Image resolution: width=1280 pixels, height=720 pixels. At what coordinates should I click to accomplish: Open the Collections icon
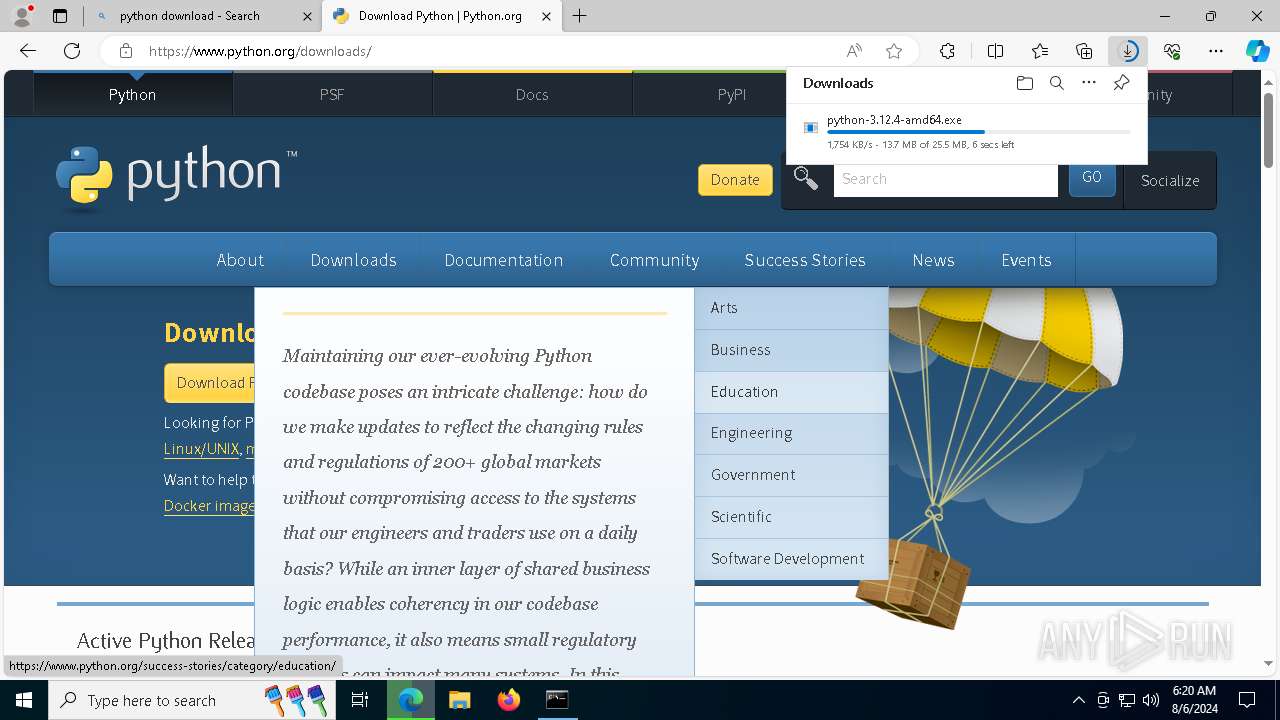[x=1084, y=51]
